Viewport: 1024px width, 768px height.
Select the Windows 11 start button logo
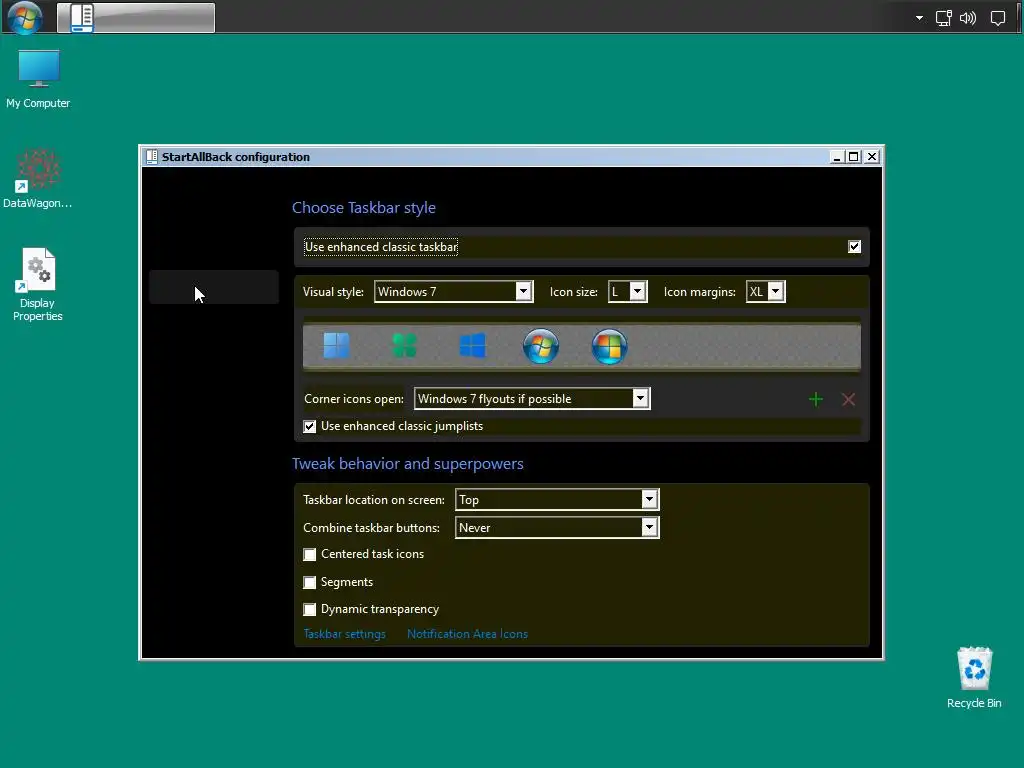coord(336,345)
